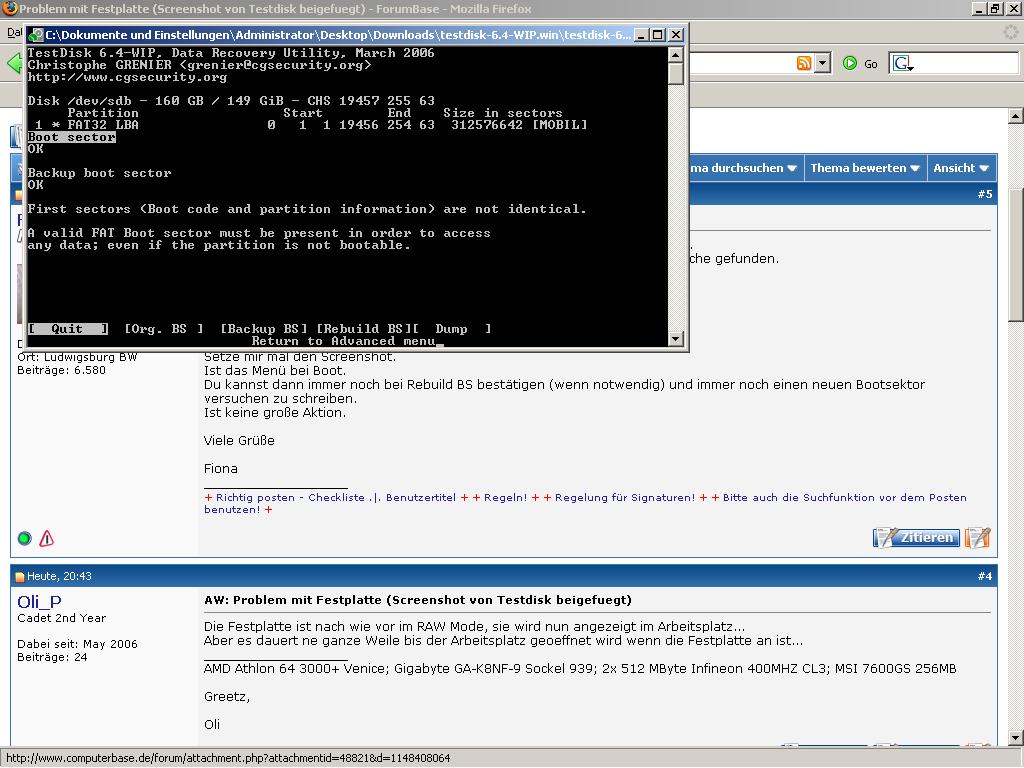
Task: Click console window scroll up arrow
Action: 676,54
